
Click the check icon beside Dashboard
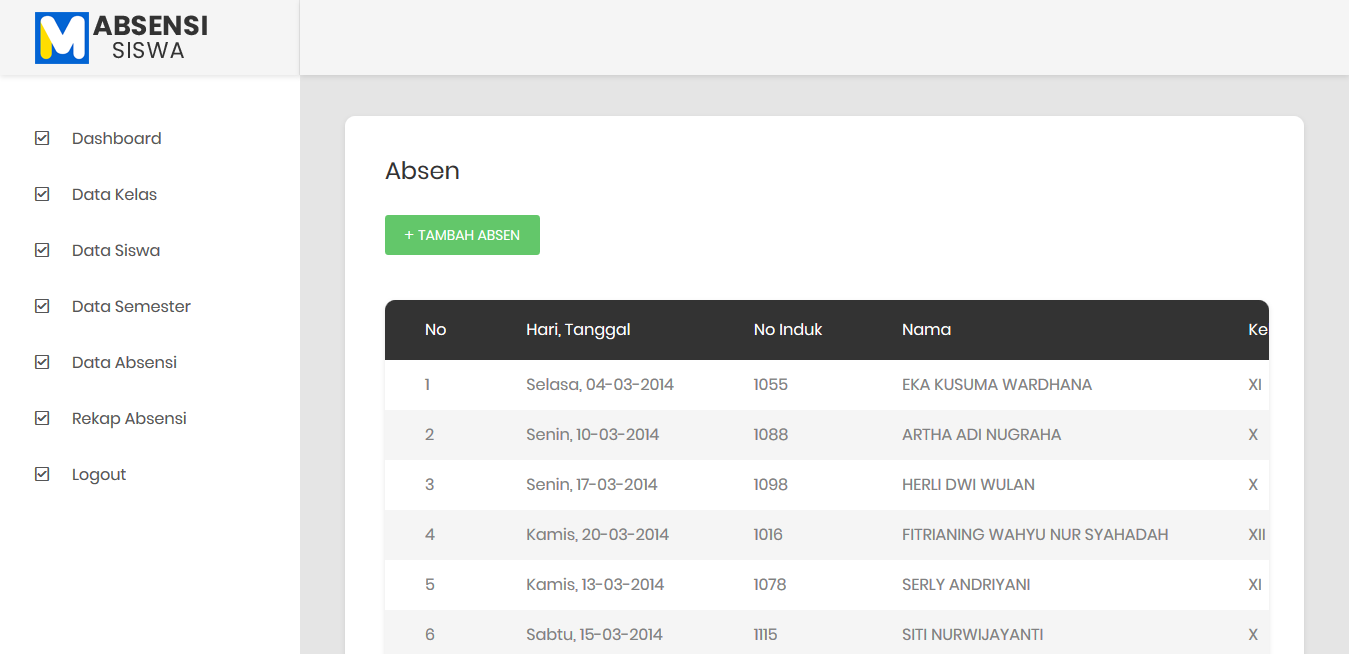[42, 138]
